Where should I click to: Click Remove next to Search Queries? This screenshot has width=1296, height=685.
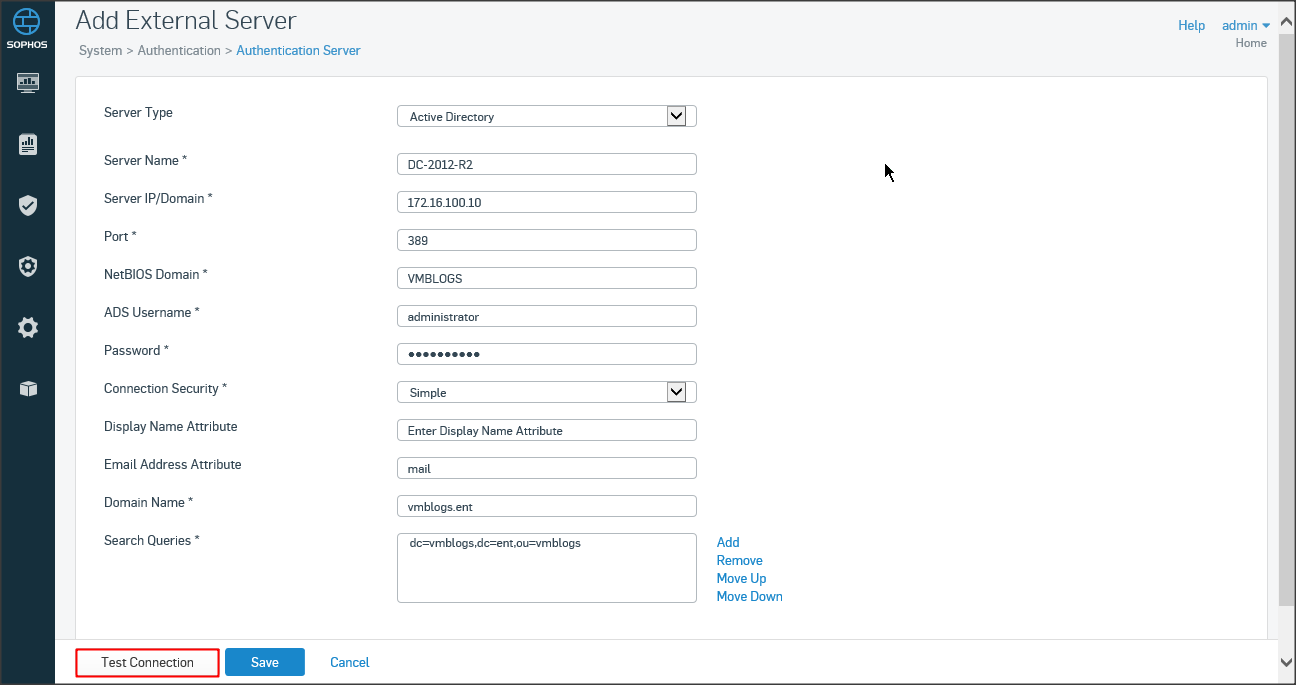[x=739, y=560]
